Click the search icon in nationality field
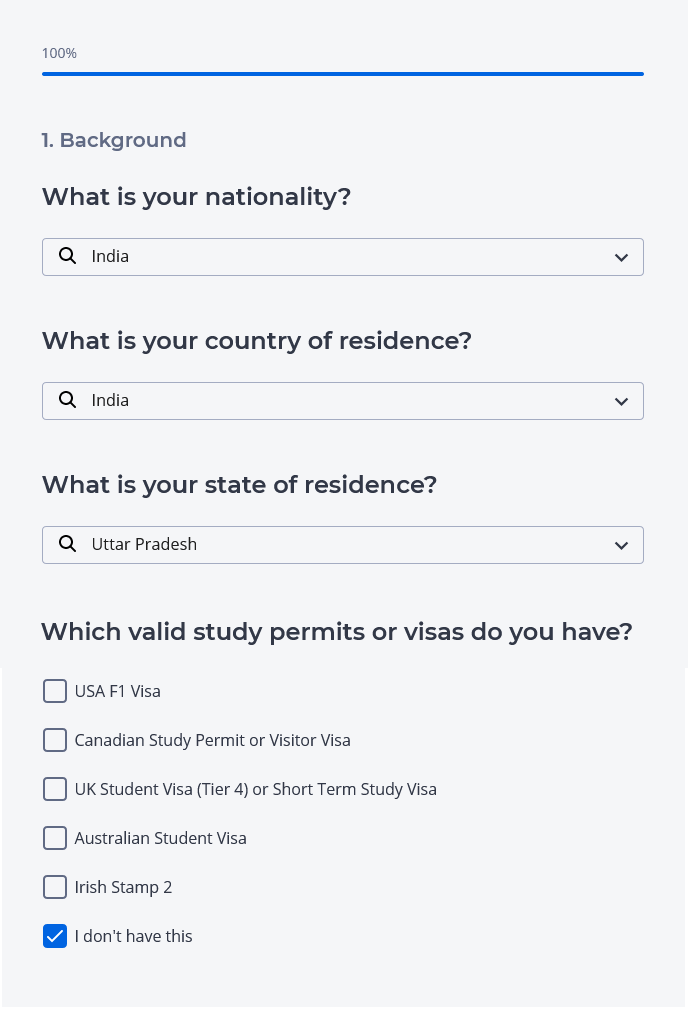Viewport: 688px width, 1009px height. pos(68,256)
